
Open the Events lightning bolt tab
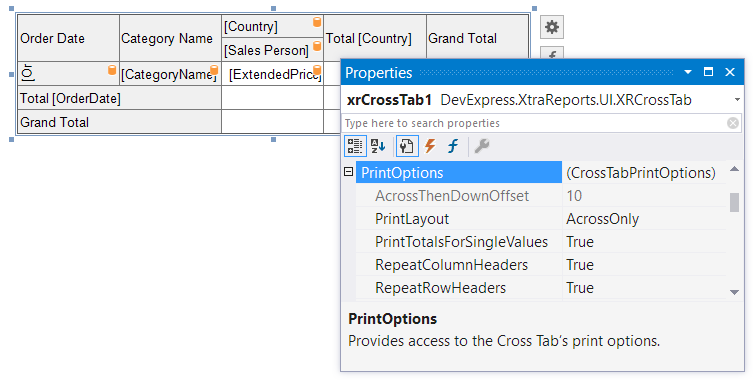point(430,146)
